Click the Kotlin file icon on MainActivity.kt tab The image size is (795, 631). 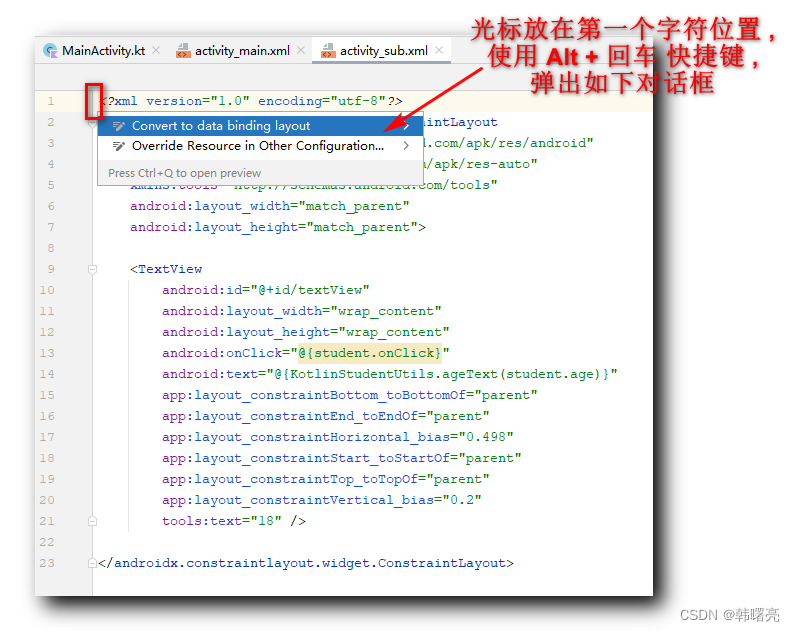[50, 51]
